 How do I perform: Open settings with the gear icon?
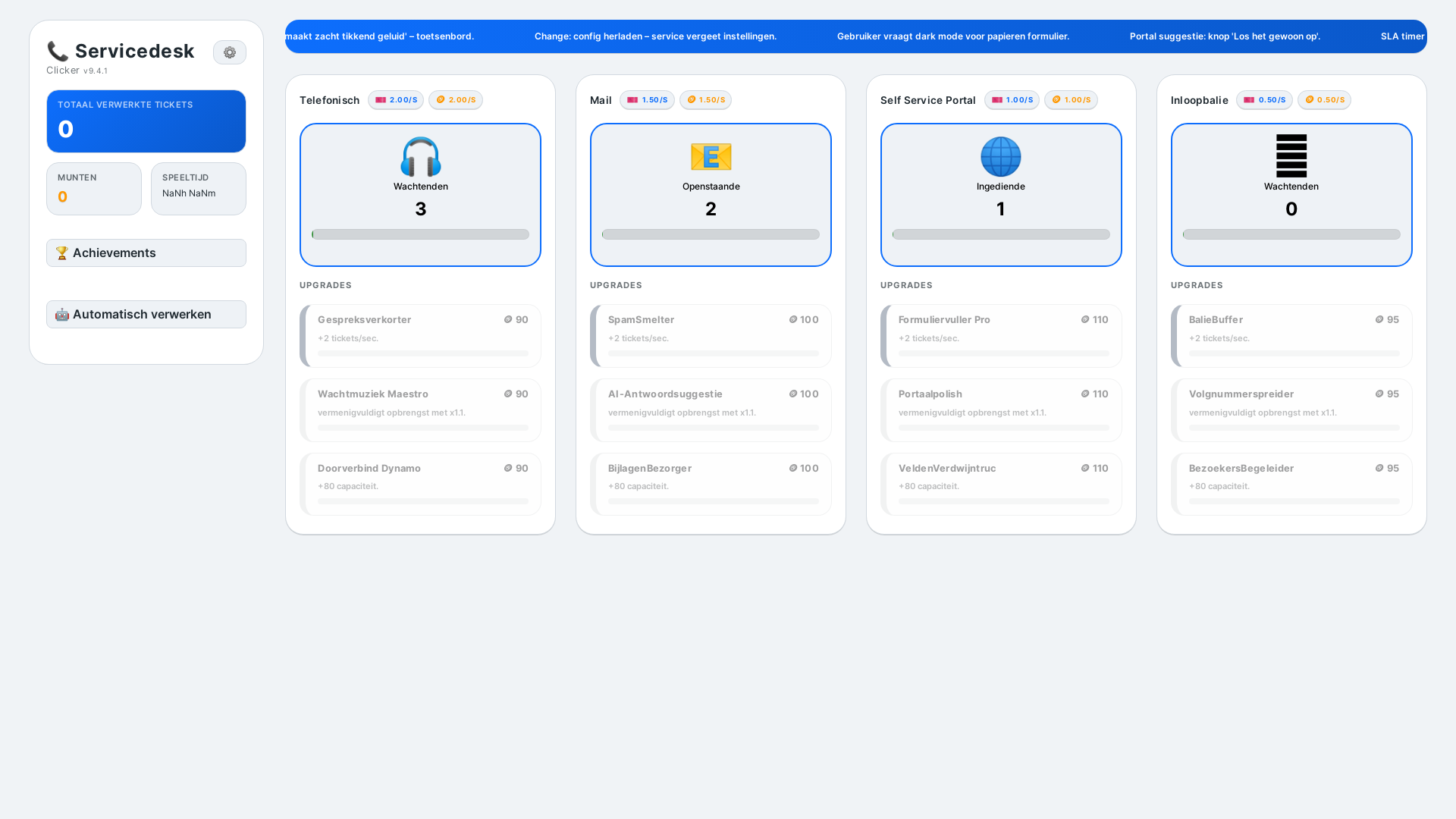point(230,52)
